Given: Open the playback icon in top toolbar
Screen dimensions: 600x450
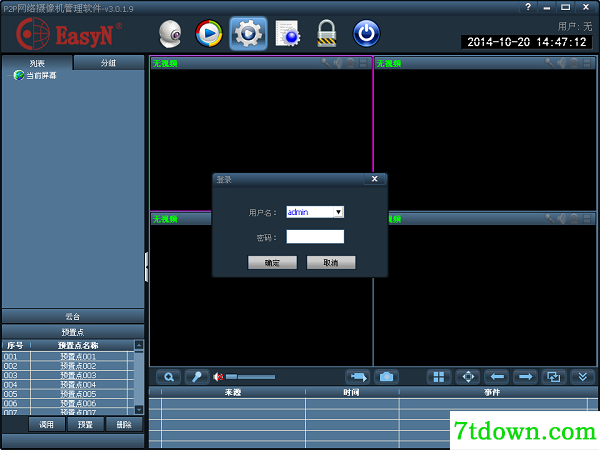Looking at the screenshot, I should (209, 34).
